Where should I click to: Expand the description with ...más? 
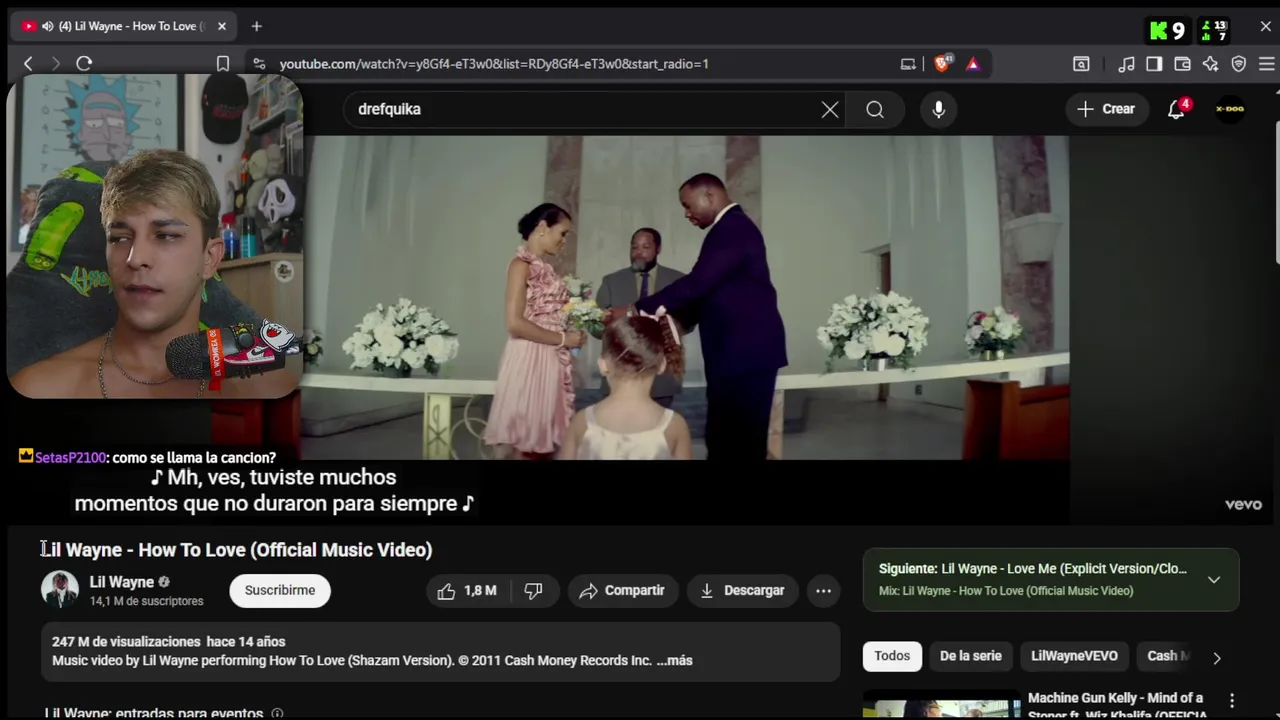pyautogui.click(x=674, y=660)
